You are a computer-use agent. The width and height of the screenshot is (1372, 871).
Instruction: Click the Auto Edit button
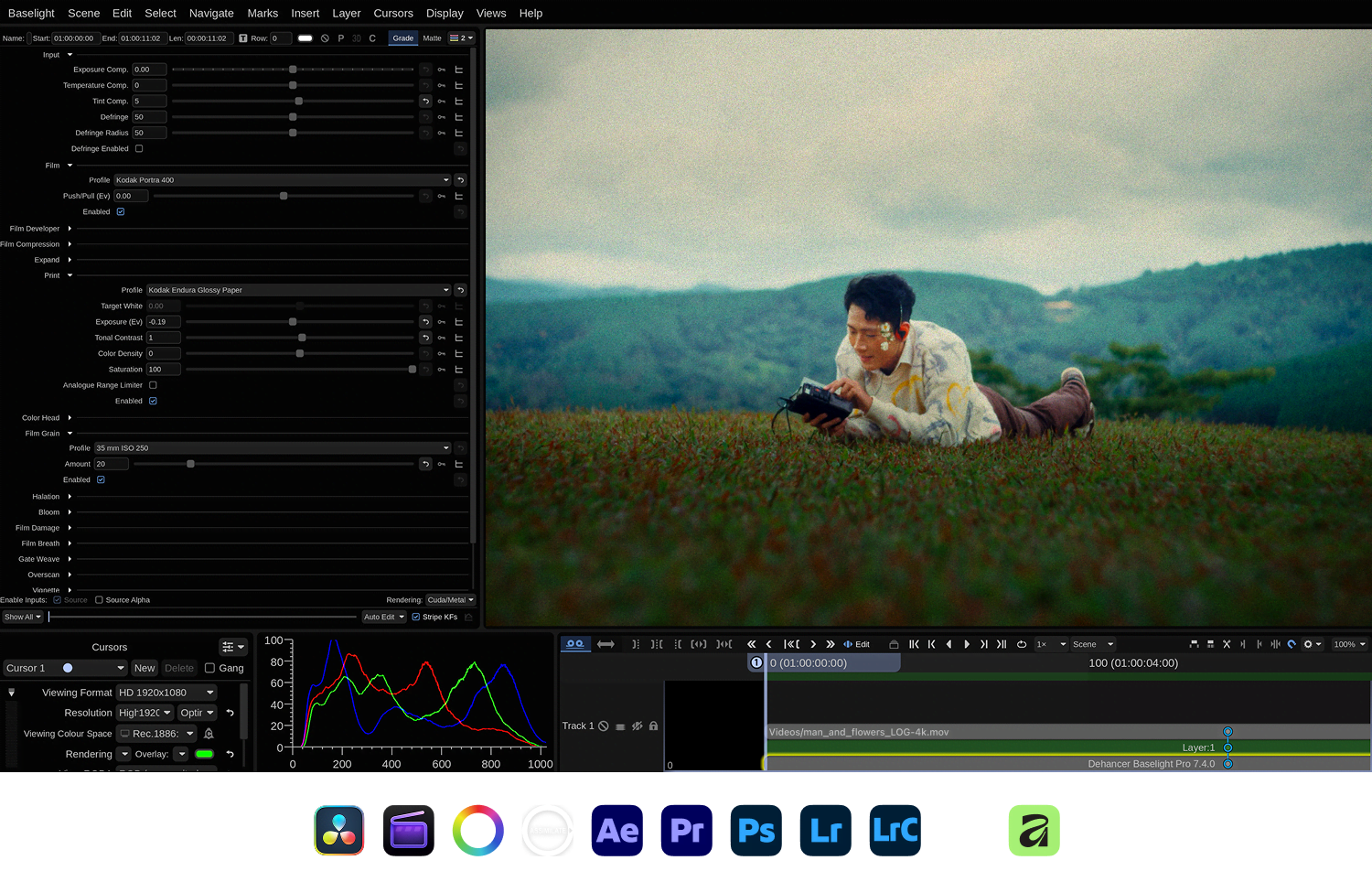coord(384,617)
